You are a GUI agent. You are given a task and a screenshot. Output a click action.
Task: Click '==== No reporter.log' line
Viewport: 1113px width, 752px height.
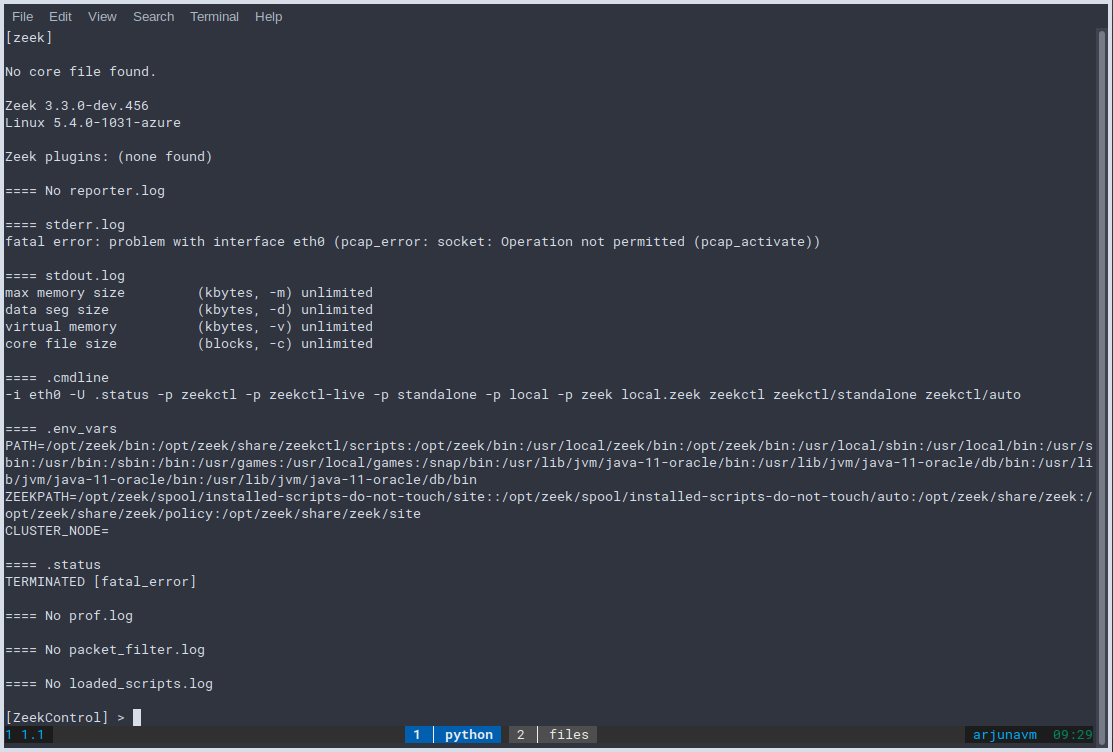84,191
